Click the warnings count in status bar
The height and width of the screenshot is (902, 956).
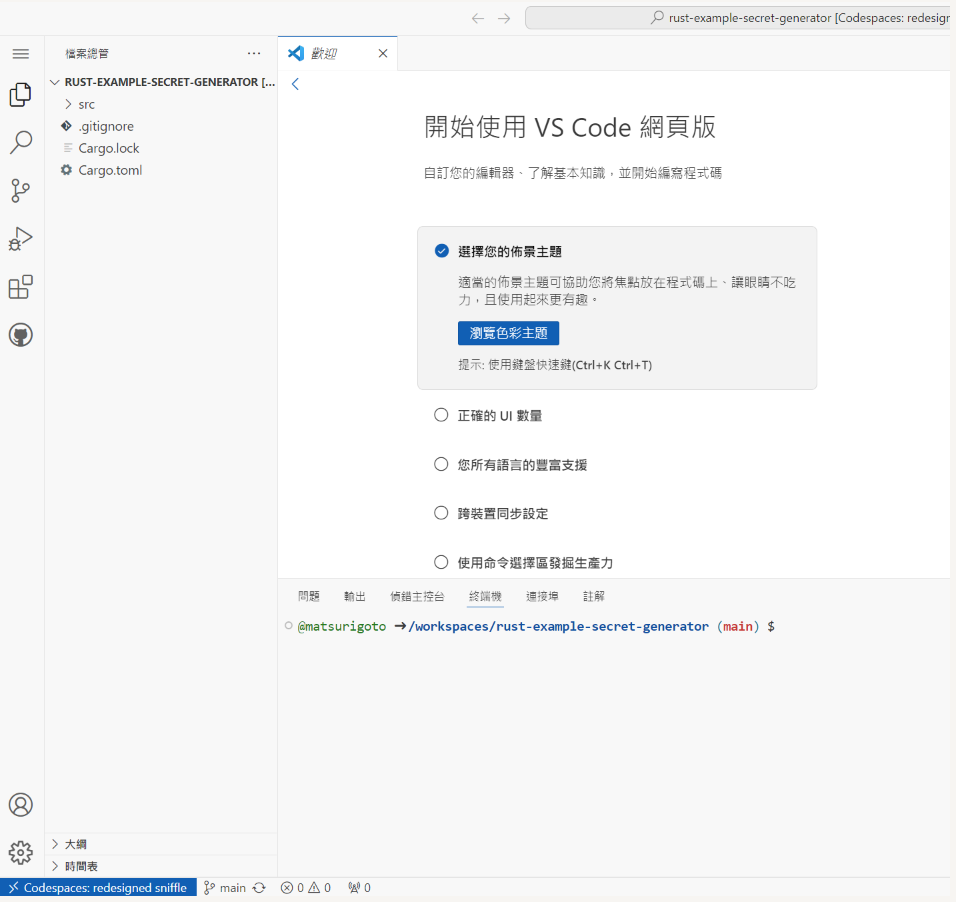pos(319,888)
